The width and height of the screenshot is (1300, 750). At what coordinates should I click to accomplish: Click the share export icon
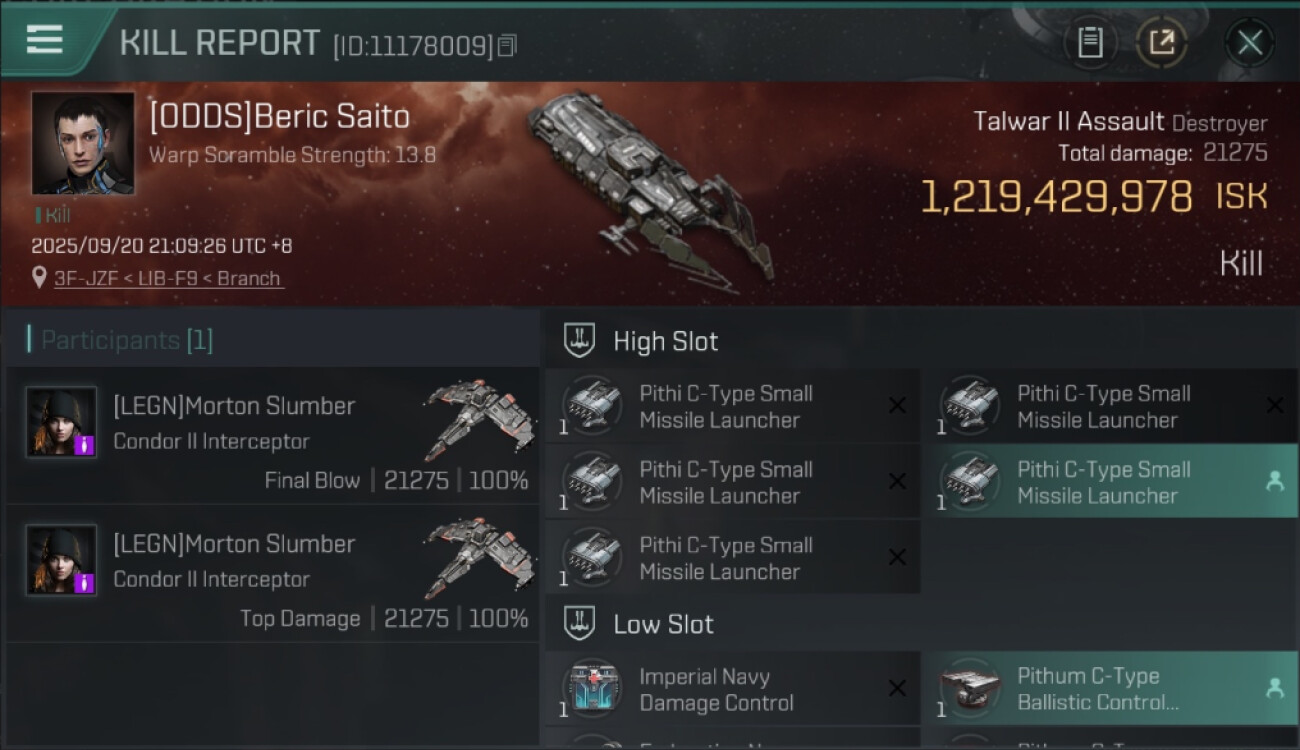tap(1162, 43)
